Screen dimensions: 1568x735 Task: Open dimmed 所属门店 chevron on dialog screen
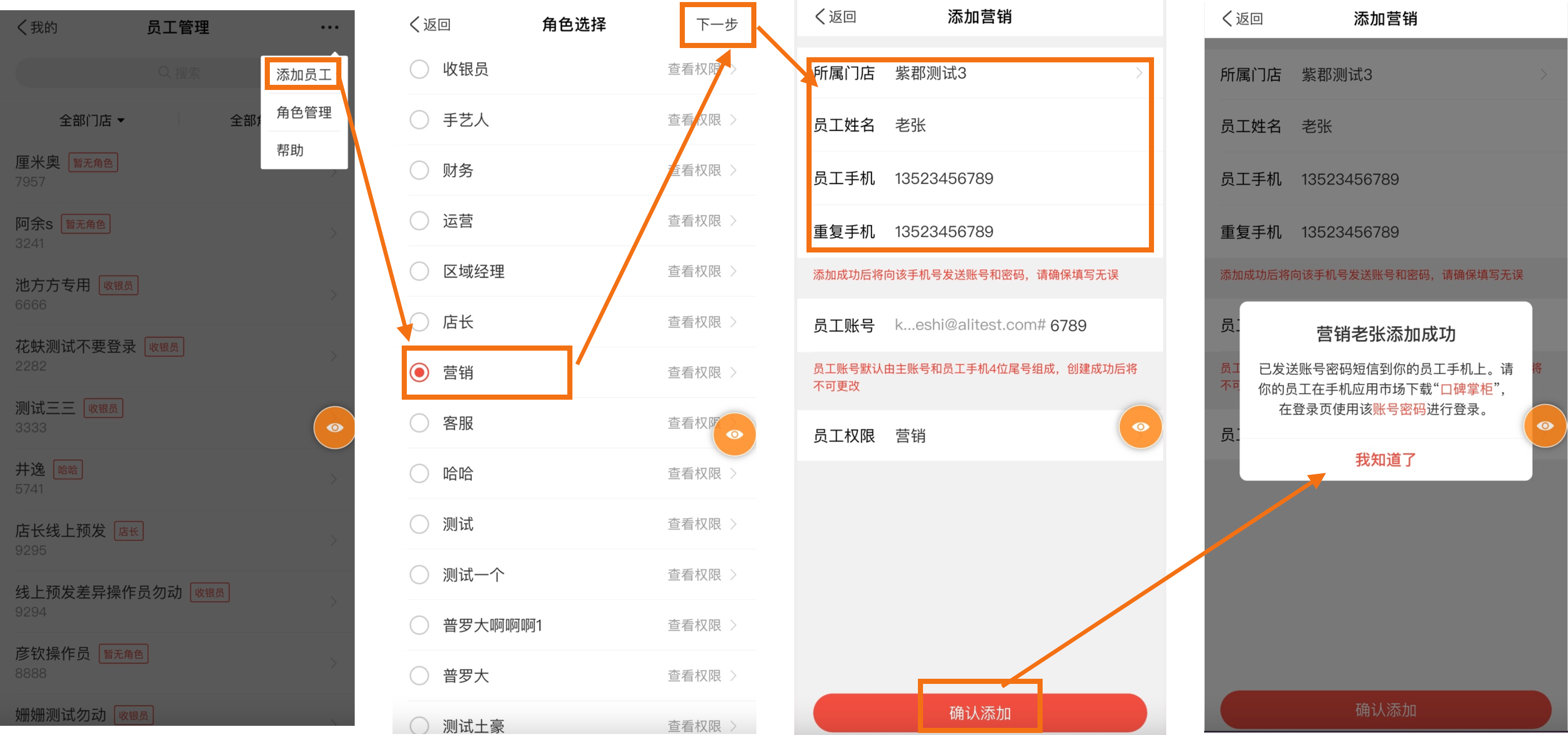(1543, 75)
